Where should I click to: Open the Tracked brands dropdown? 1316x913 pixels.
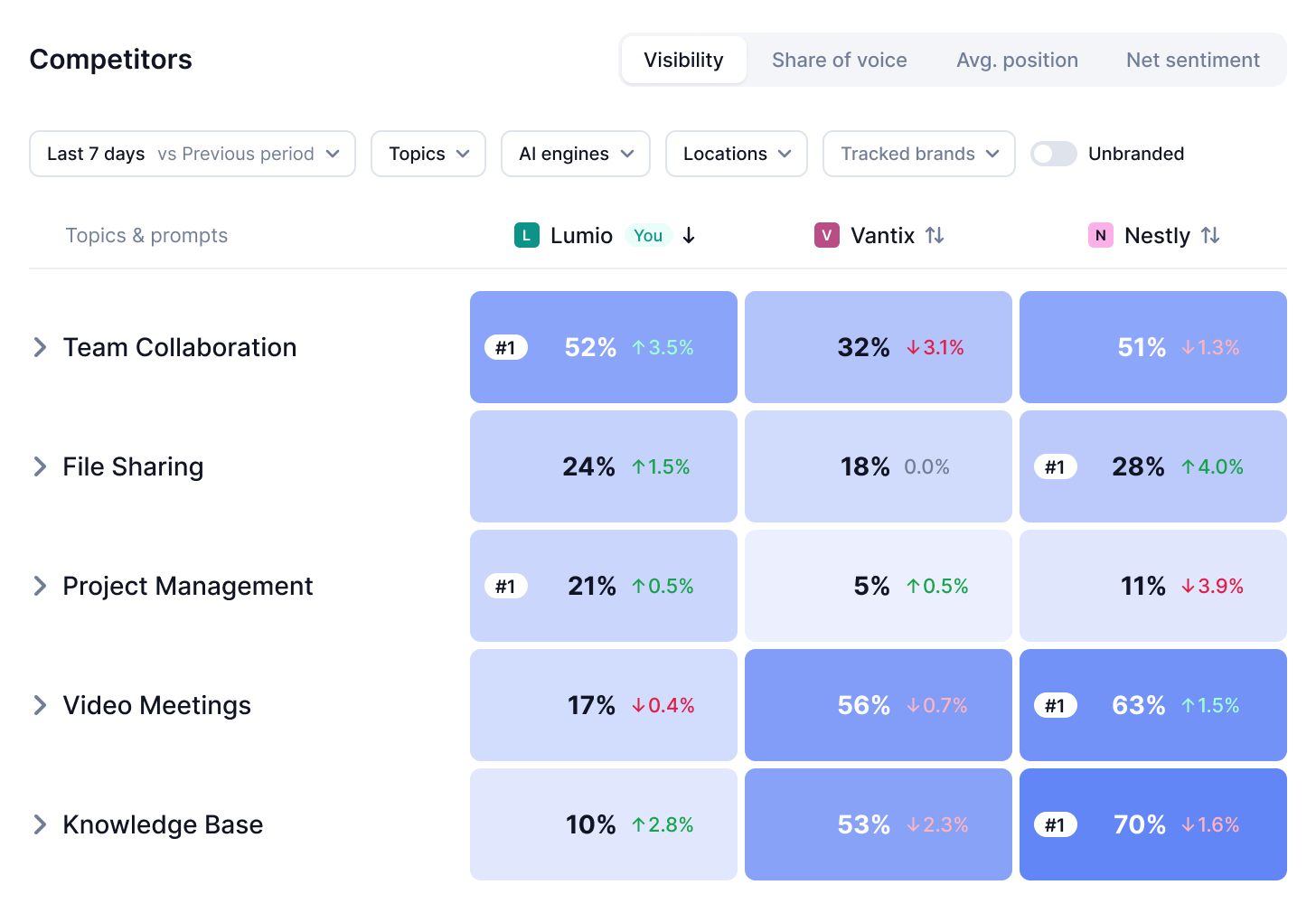point(919,154)
